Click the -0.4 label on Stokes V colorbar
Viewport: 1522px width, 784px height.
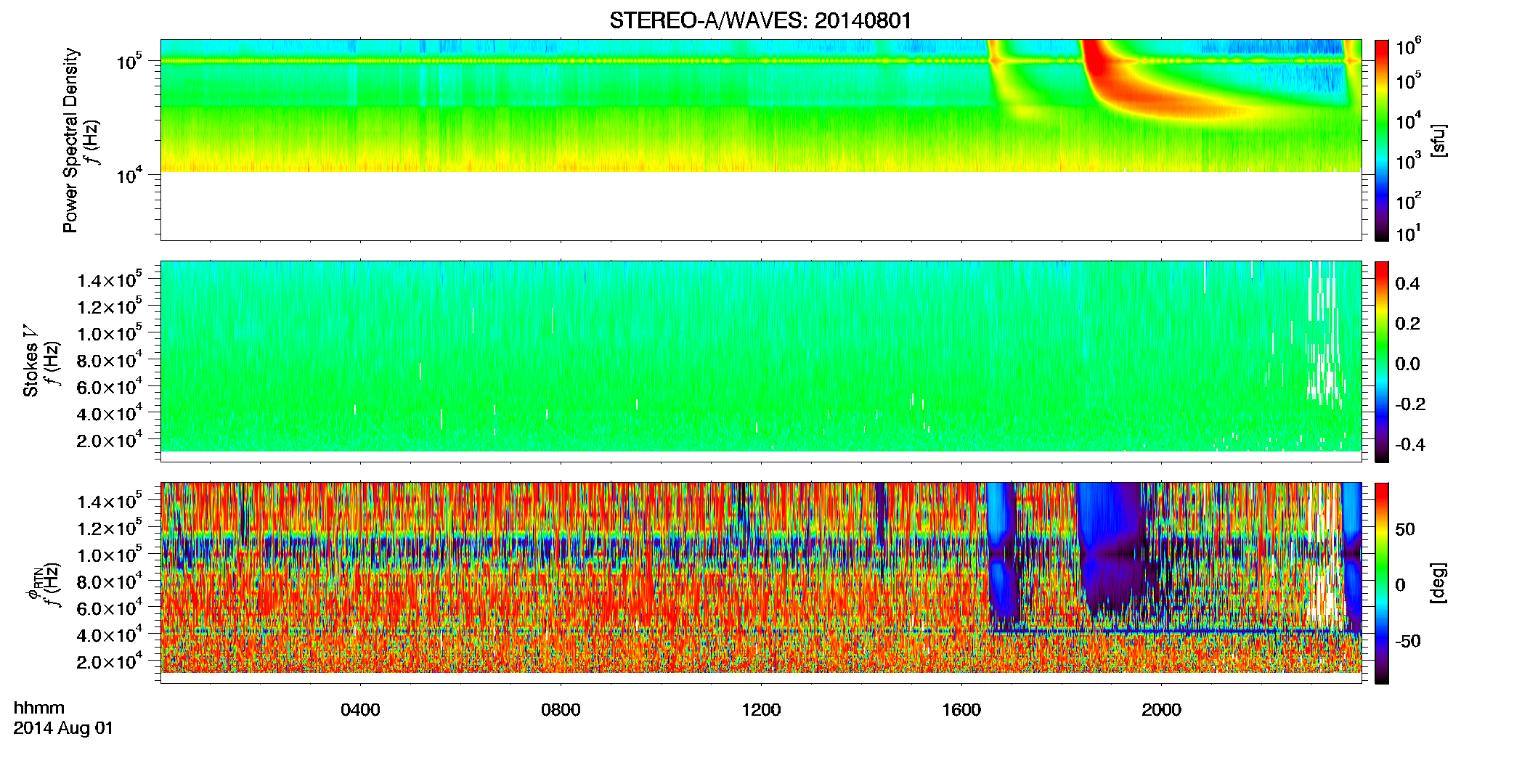[x=1410, y=445]
